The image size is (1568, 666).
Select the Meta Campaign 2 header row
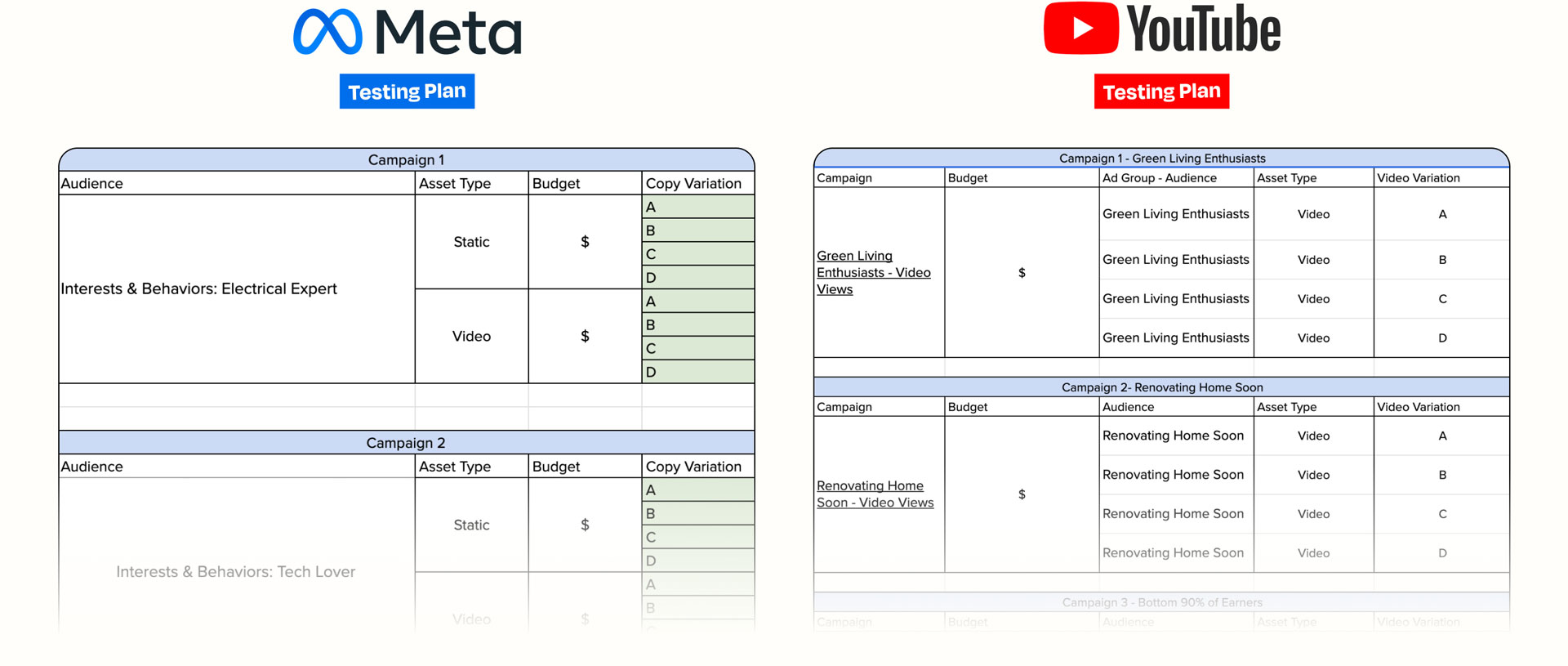406,443
